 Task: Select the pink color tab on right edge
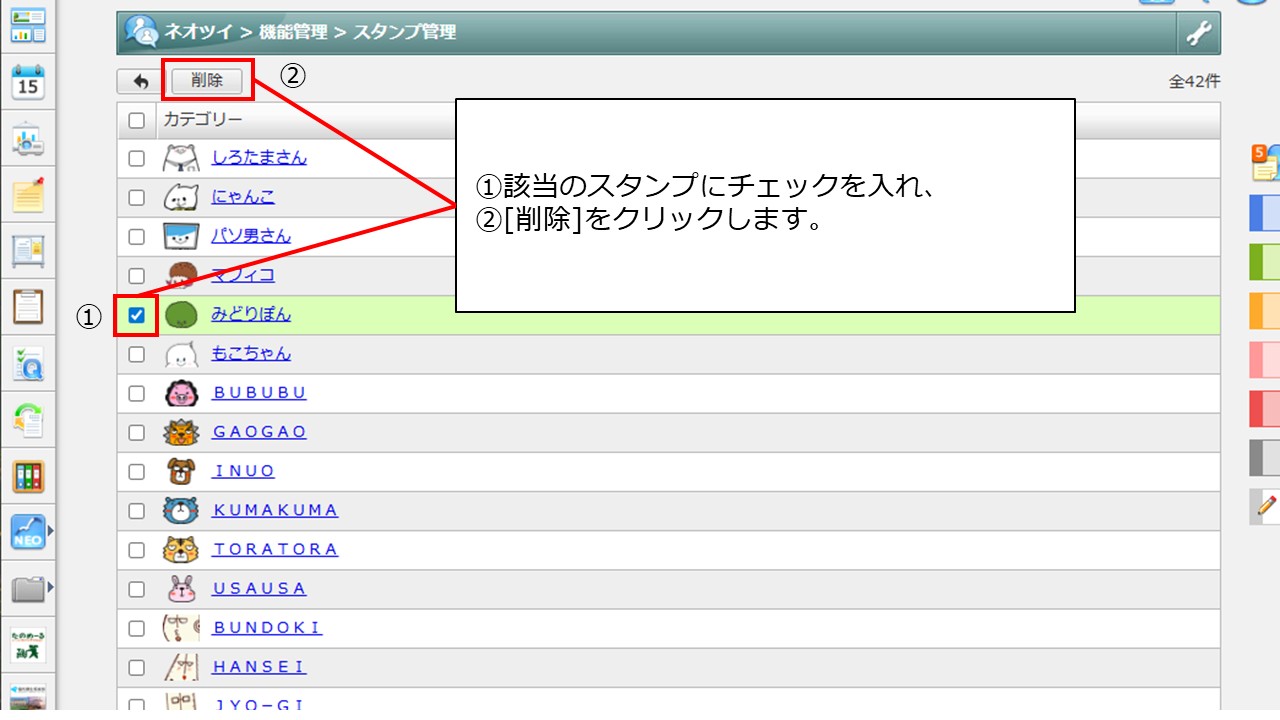(1265, 359)
